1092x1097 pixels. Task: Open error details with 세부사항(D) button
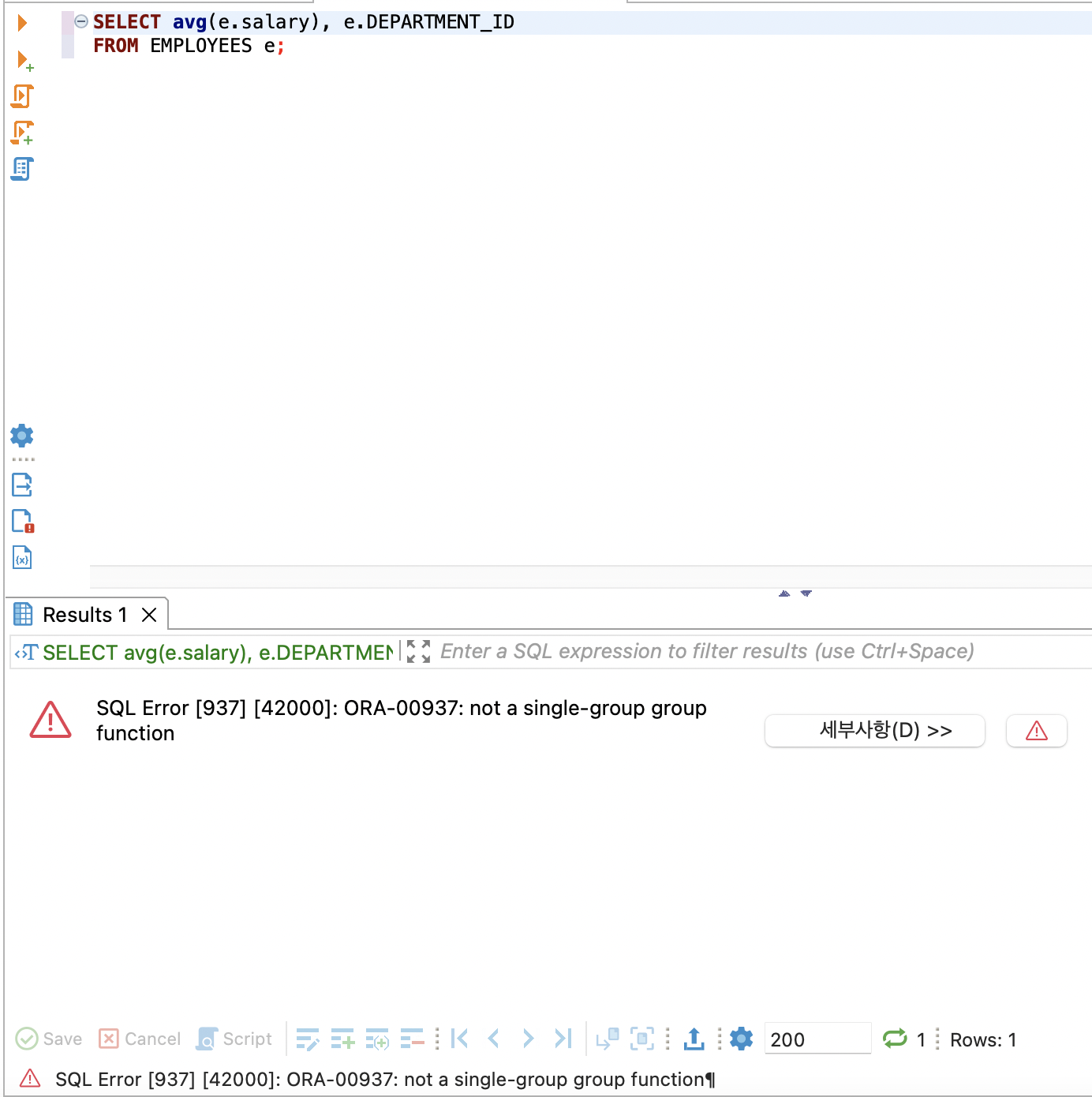pyautogui.click(x=875, y=730)
